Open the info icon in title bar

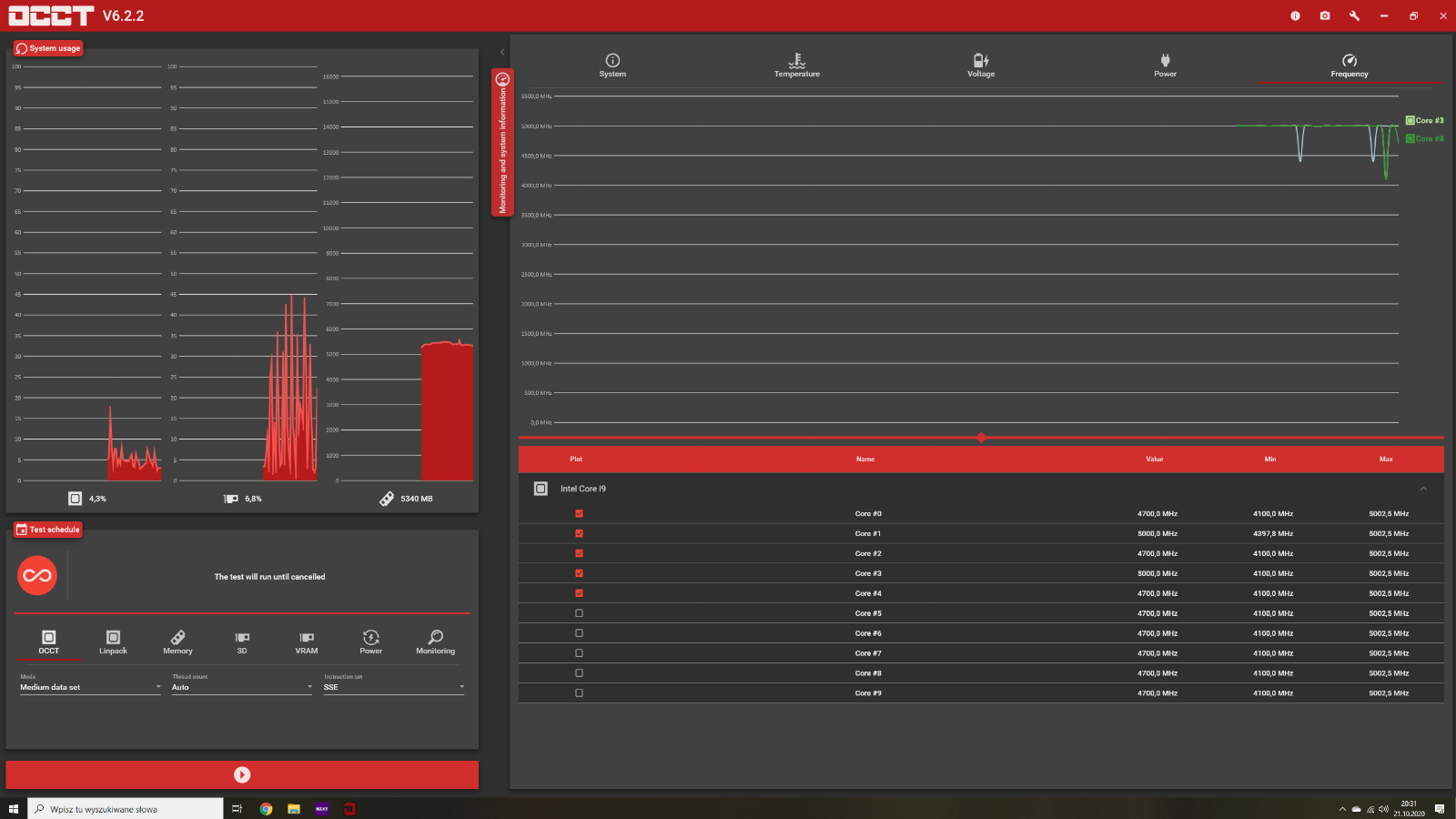click(1295, 15)
